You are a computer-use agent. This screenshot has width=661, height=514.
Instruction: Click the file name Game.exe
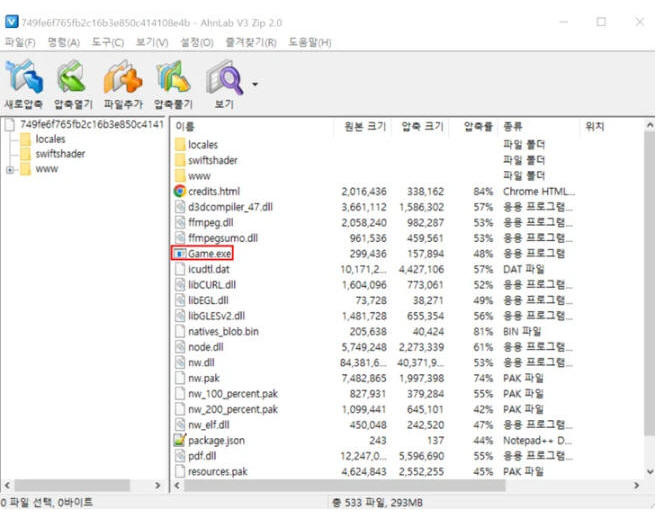point(210,254)
